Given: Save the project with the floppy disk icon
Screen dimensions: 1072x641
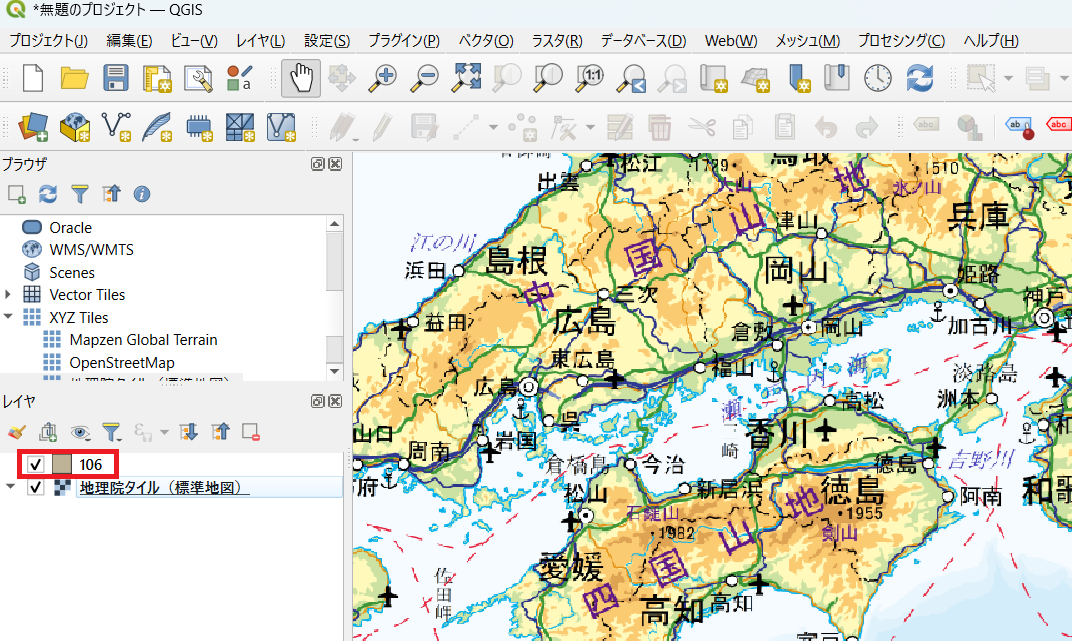Looking at the screenshot, I should tap(116, 78).
